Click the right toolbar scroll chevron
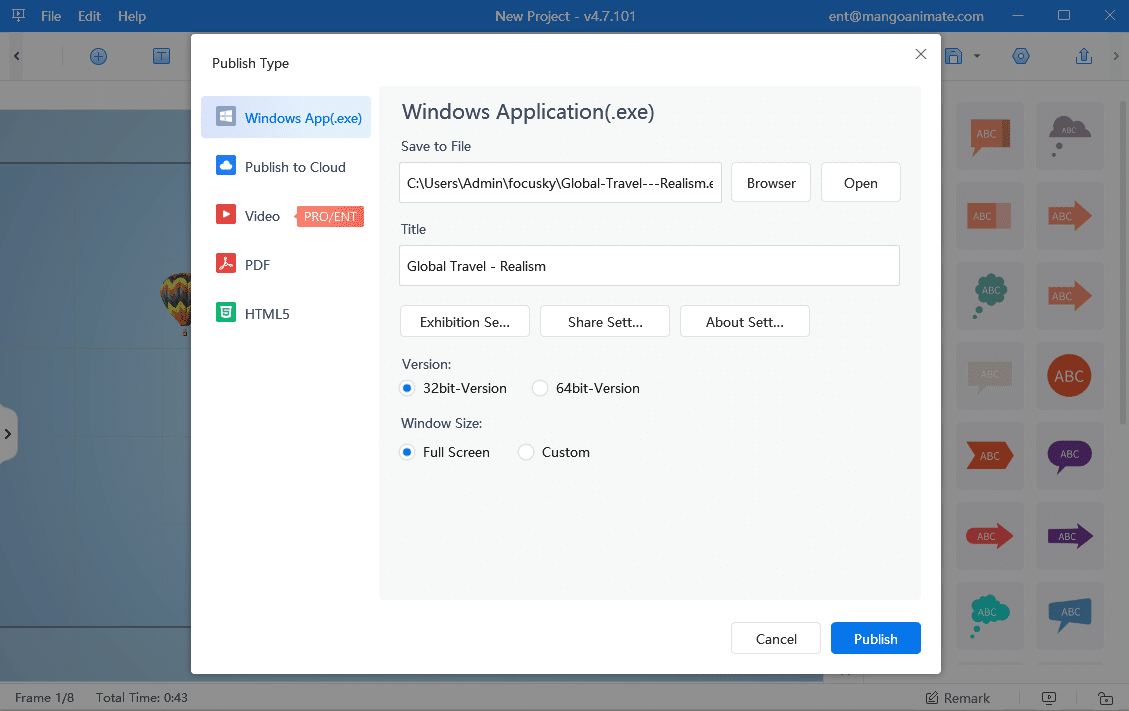The width and height of the screenshot is (1129, 711). tap(1116, 56)
